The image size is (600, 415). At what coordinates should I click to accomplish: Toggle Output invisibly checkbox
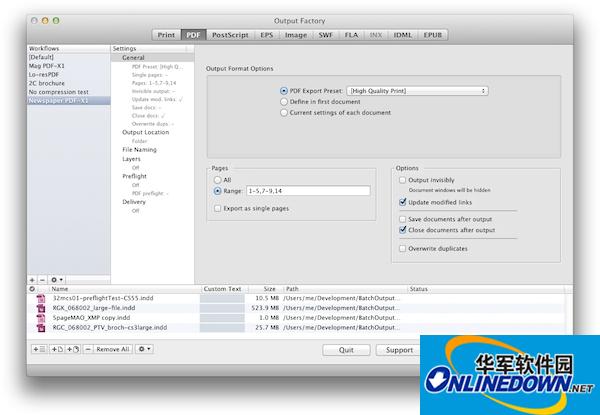(402, 180)
